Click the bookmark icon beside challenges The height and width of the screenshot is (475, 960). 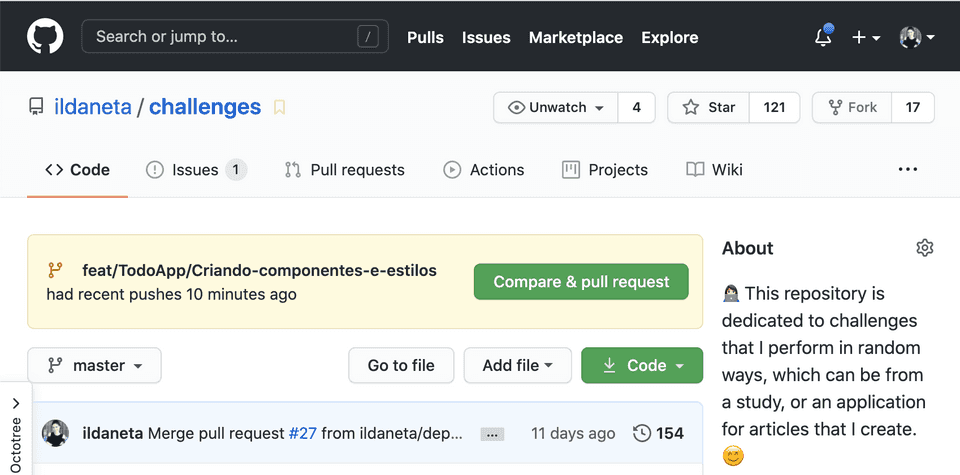tap(280, 108)
